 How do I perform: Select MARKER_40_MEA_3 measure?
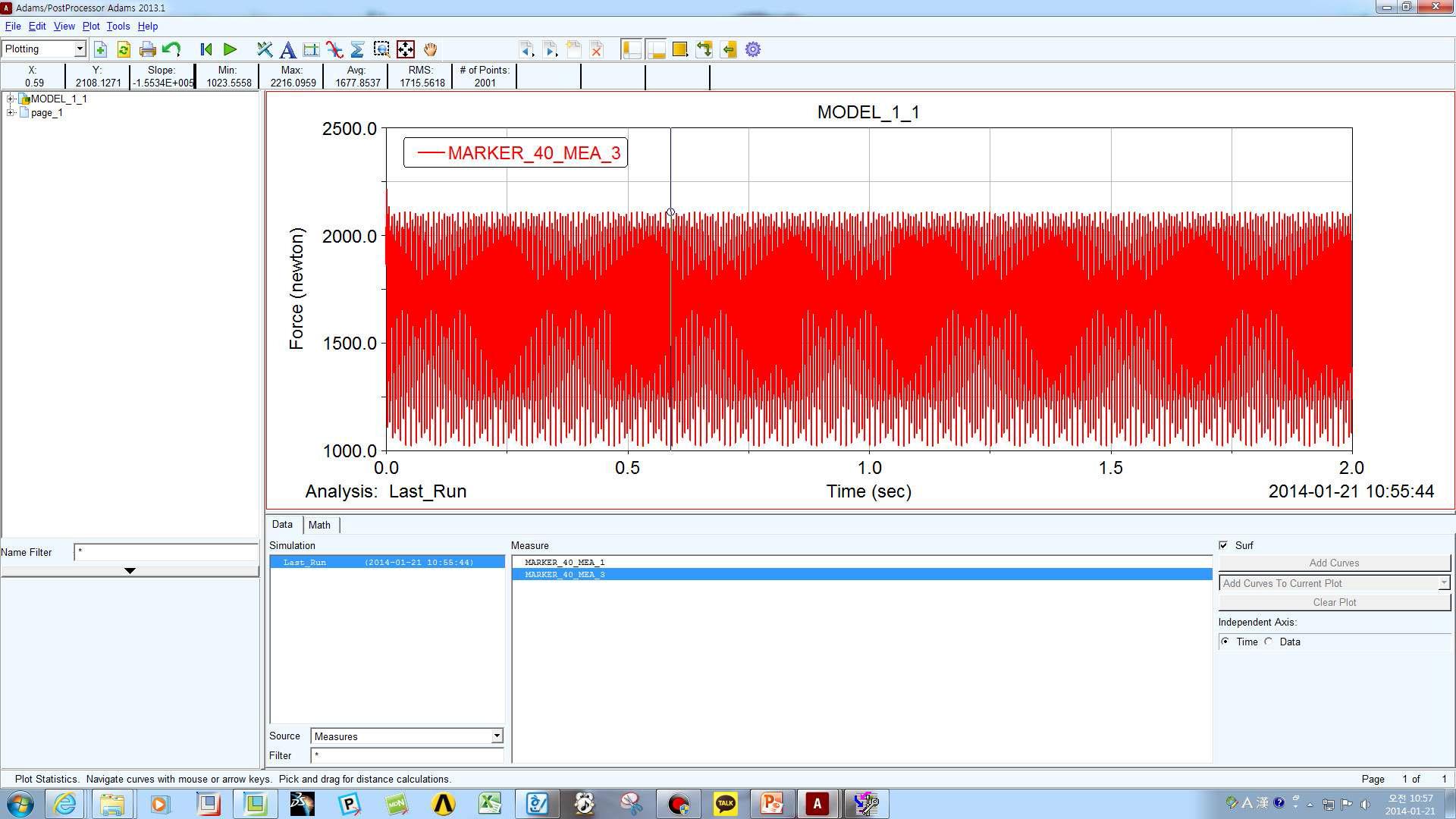(x=862, y=575)
